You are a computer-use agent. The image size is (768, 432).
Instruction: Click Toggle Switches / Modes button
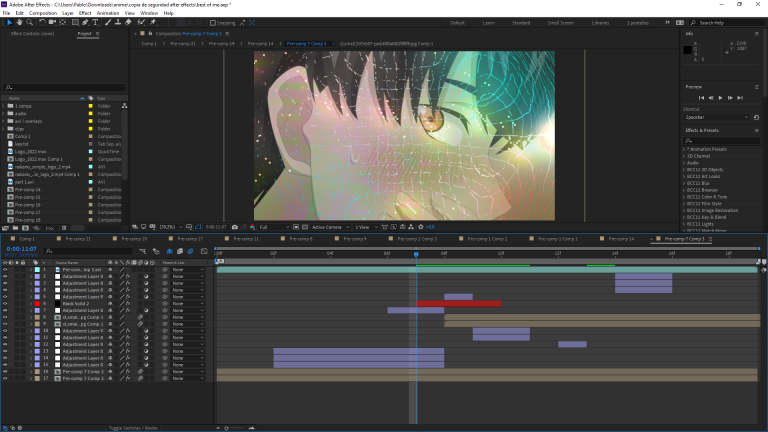pyautogui.click(x=133, y=428)
